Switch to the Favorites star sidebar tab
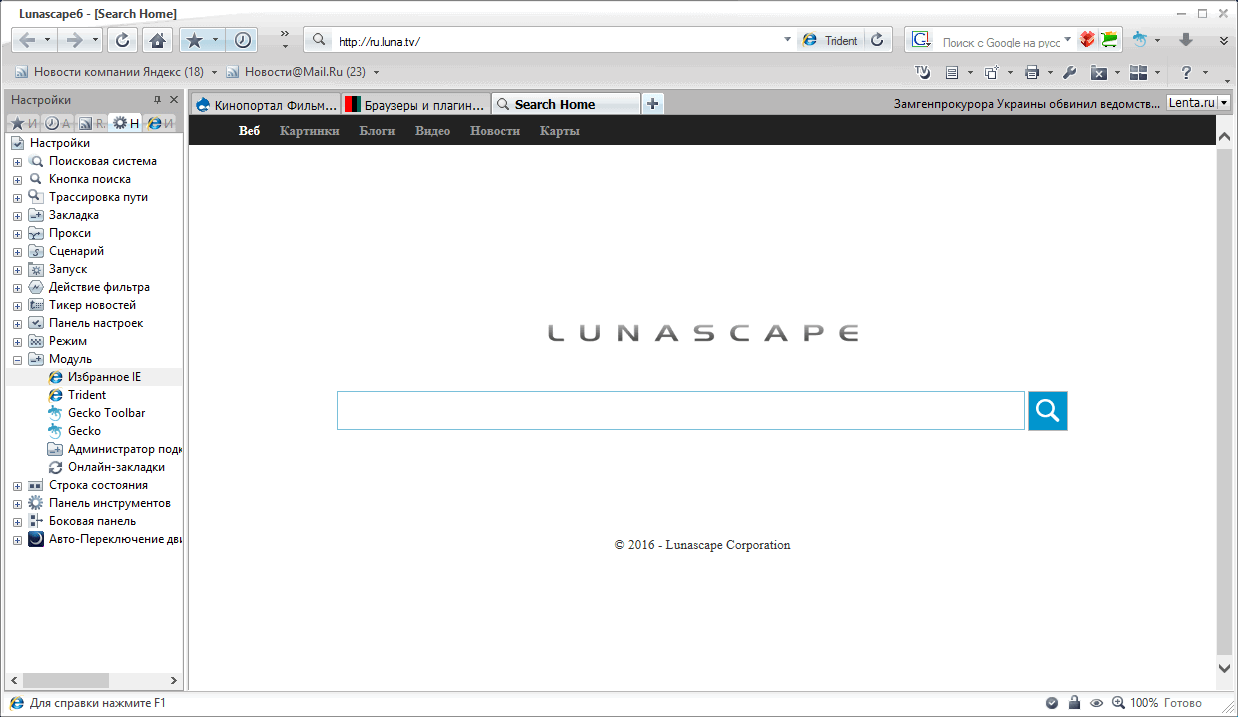The height and width of the screenshot is (717, 1238). tap(23, 123)
